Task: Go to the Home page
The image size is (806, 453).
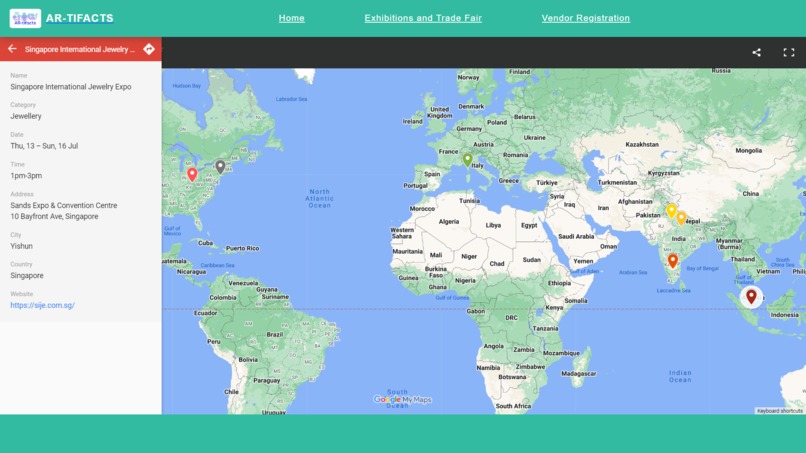Action: coord(291,18)
